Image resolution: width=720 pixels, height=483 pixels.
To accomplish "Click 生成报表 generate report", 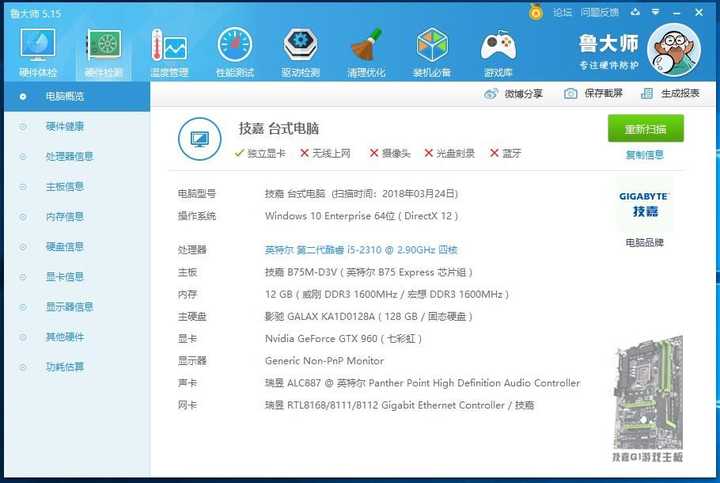I will pos(670,94).
